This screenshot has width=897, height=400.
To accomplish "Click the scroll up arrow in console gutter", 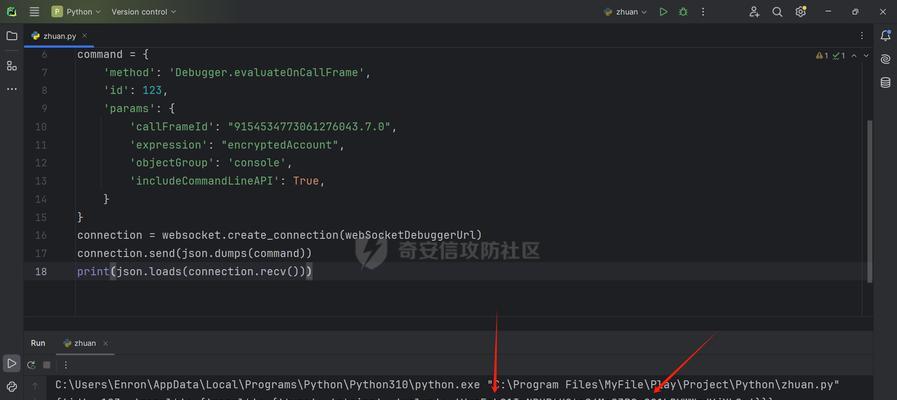I will [x=35, y=386].
